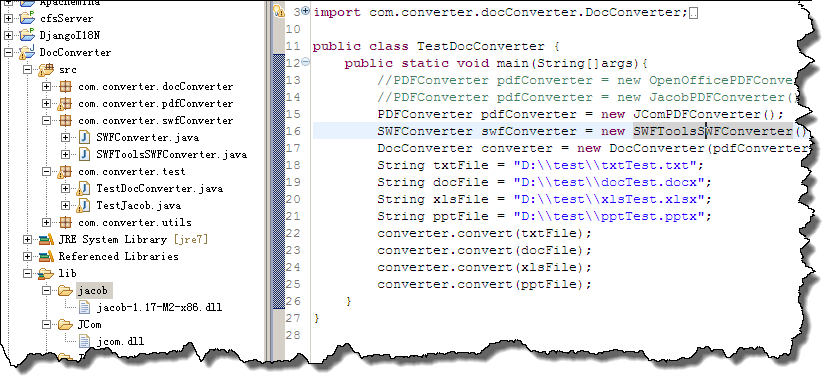Expand the com.converter.docConverter package
839x387 pixels.
pyautogui.click(x=47, y=87)
